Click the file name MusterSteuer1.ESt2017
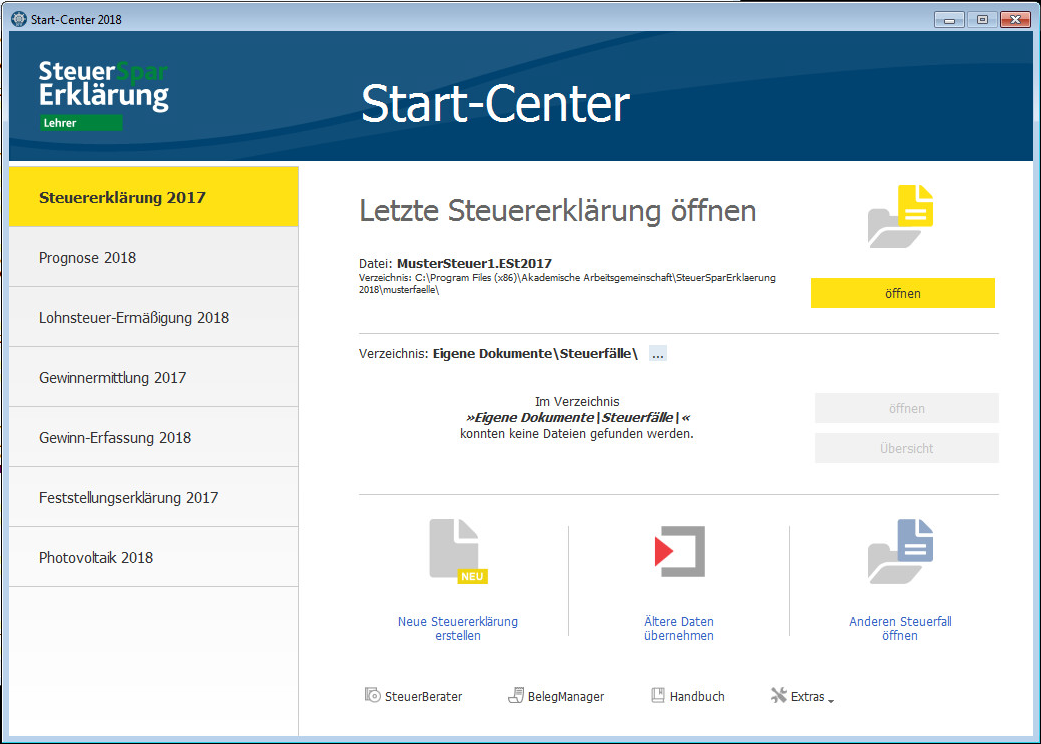Image resolution: width=1041 pixels, height=744 pixels. click(x=475, y=263)
